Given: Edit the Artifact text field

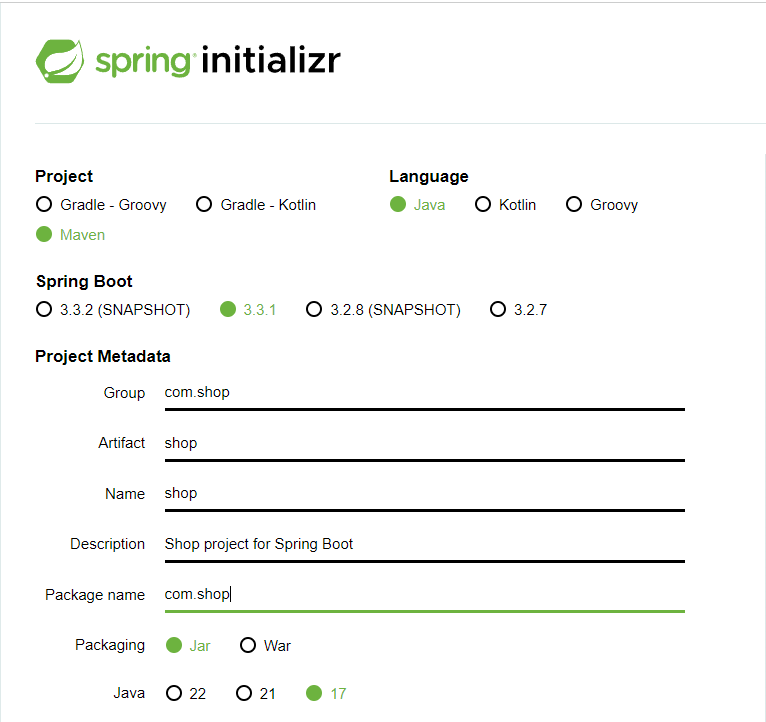Looking at the screenshot, I should (425, 444).
